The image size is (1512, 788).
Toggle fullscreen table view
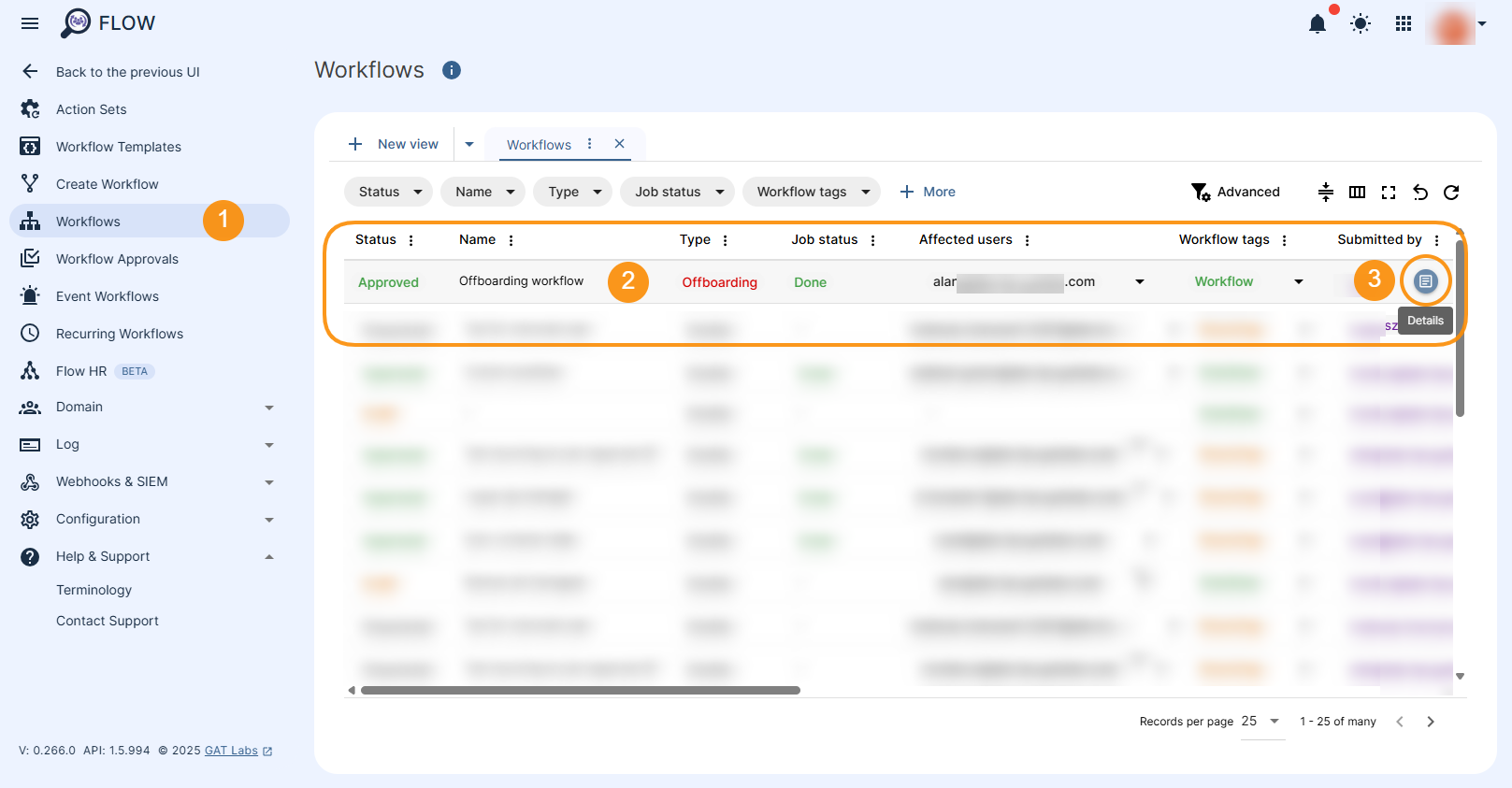tap(1389, 192)
